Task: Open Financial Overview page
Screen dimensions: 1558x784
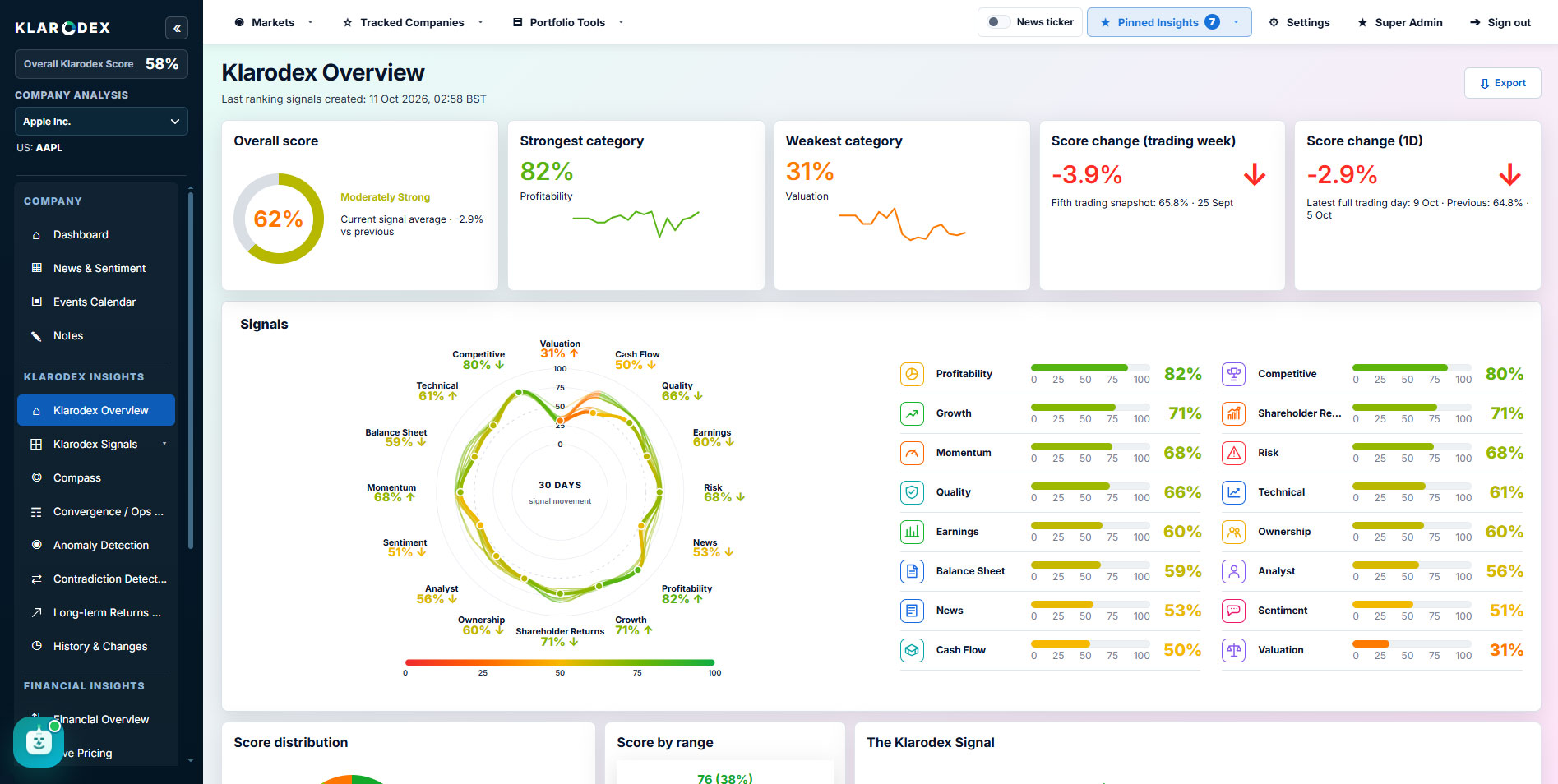Action: 97,719
